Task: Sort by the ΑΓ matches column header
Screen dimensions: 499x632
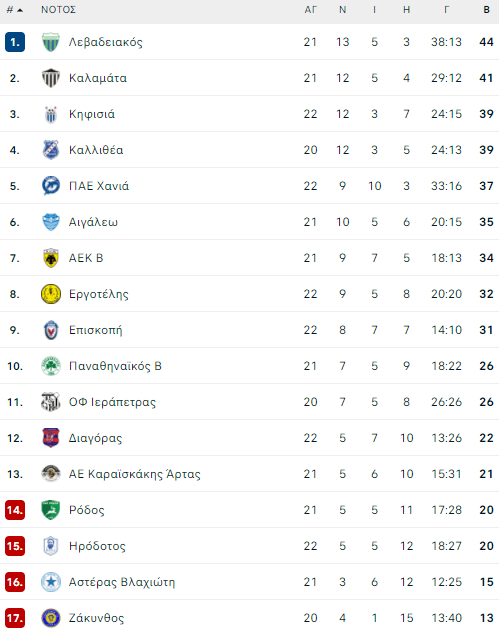Action: pyautogui.click(x=310, y=10)
